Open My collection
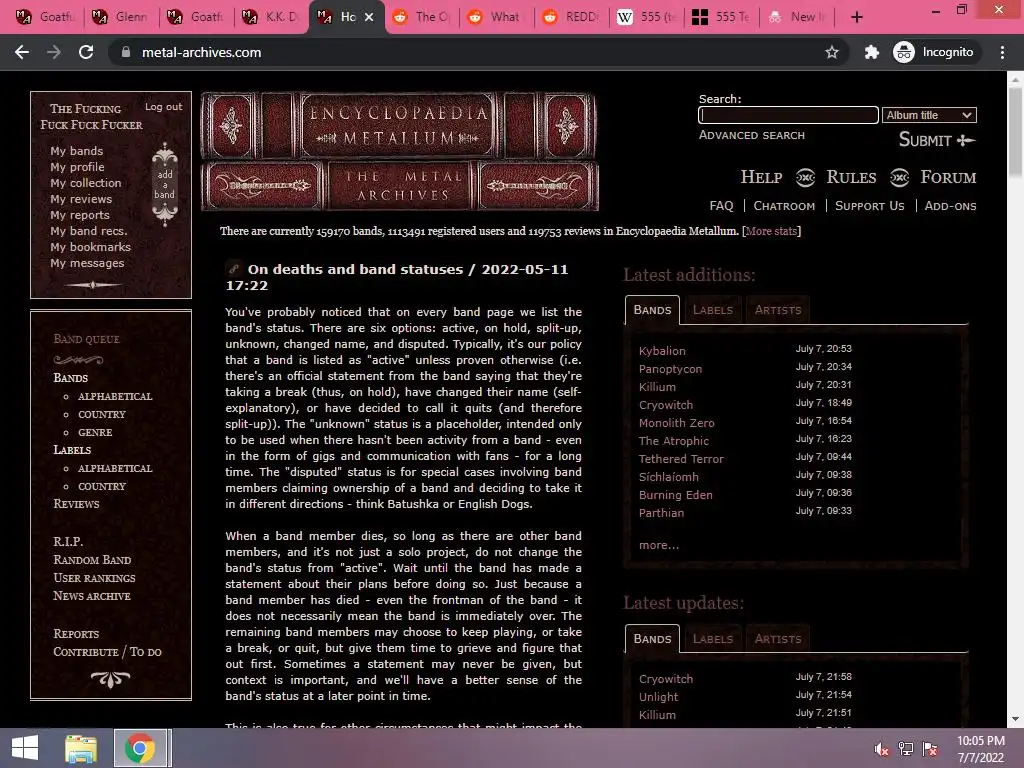 click(86, 183)
